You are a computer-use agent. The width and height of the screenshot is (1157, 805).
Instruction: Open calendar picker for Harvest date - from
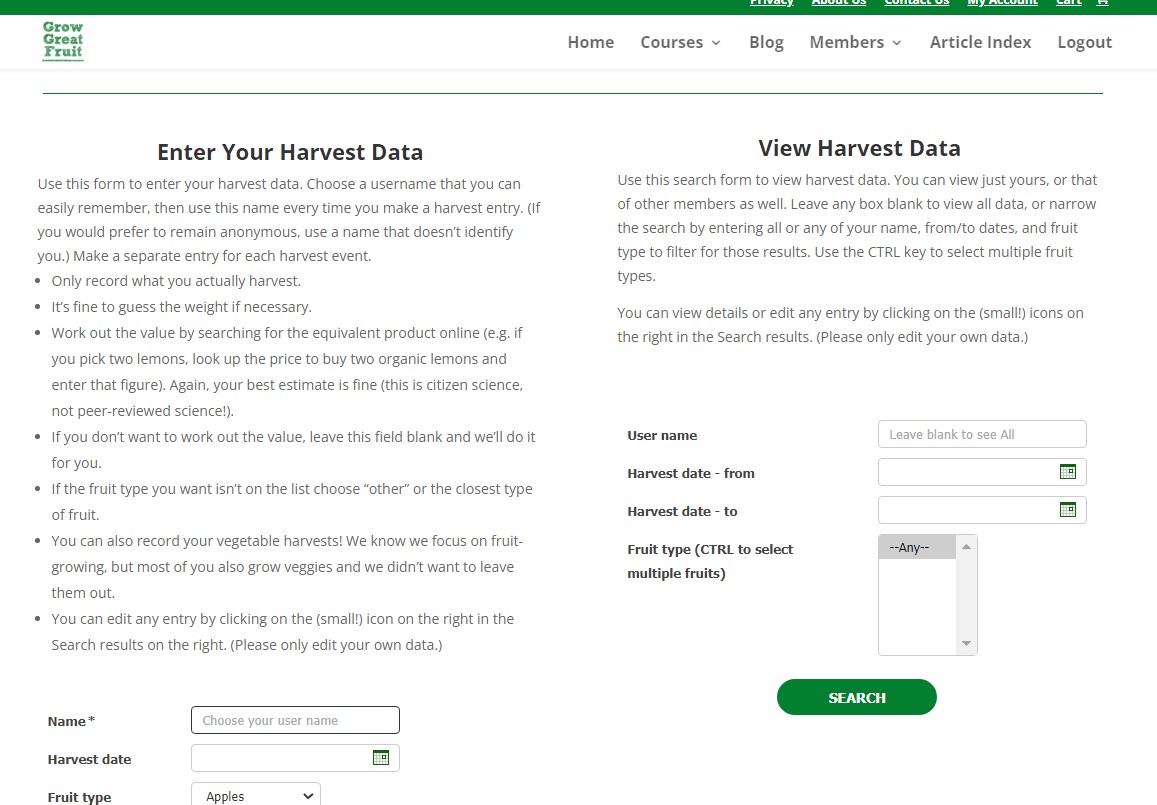[1067, 471]
